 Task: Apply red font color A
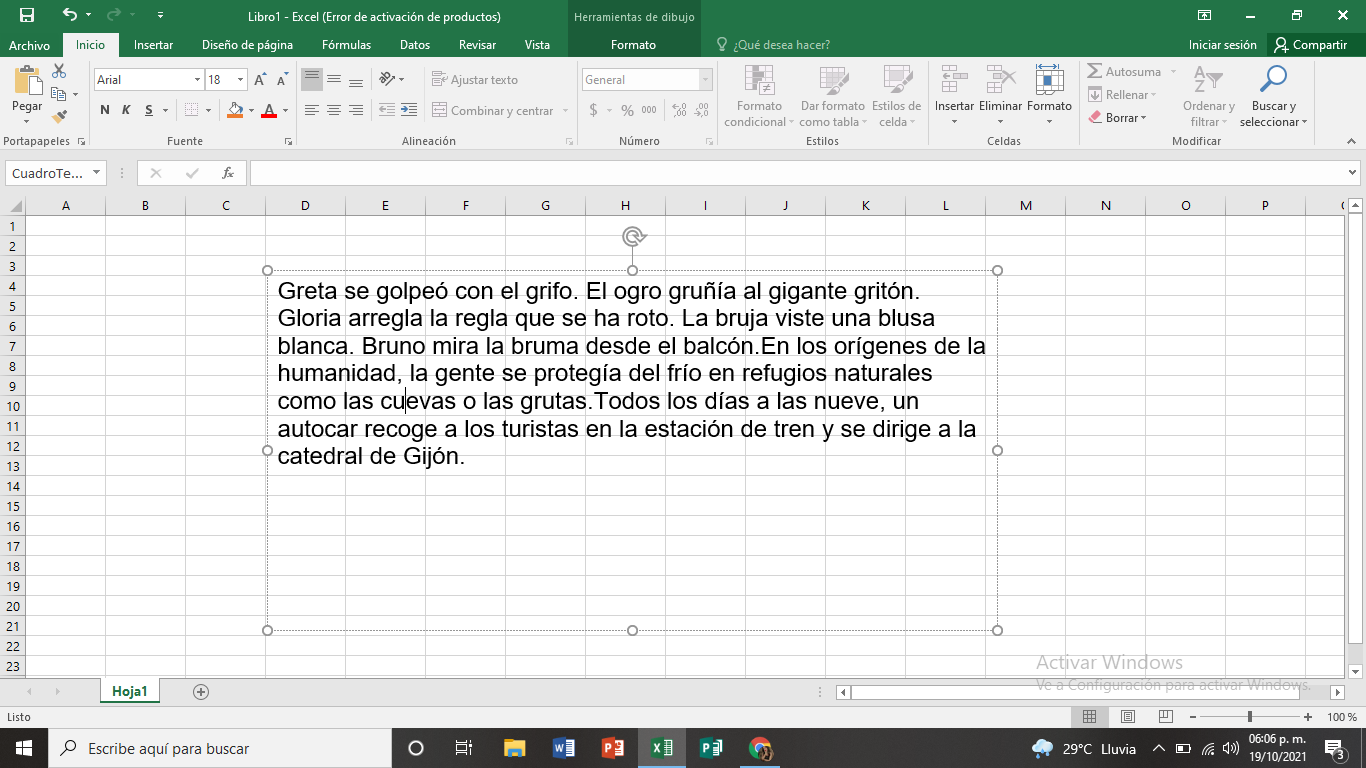click(x=268, y=110)
